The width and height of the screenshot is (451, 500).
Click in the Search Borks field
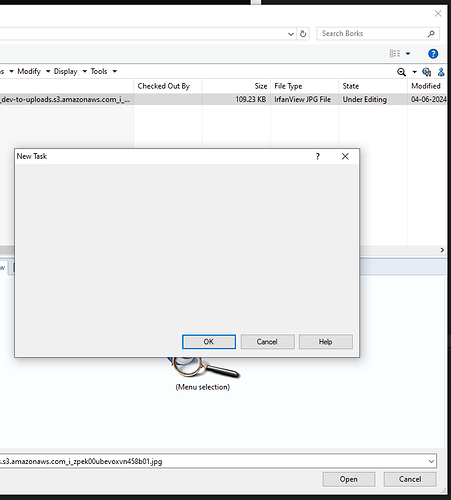pos(373,34)
